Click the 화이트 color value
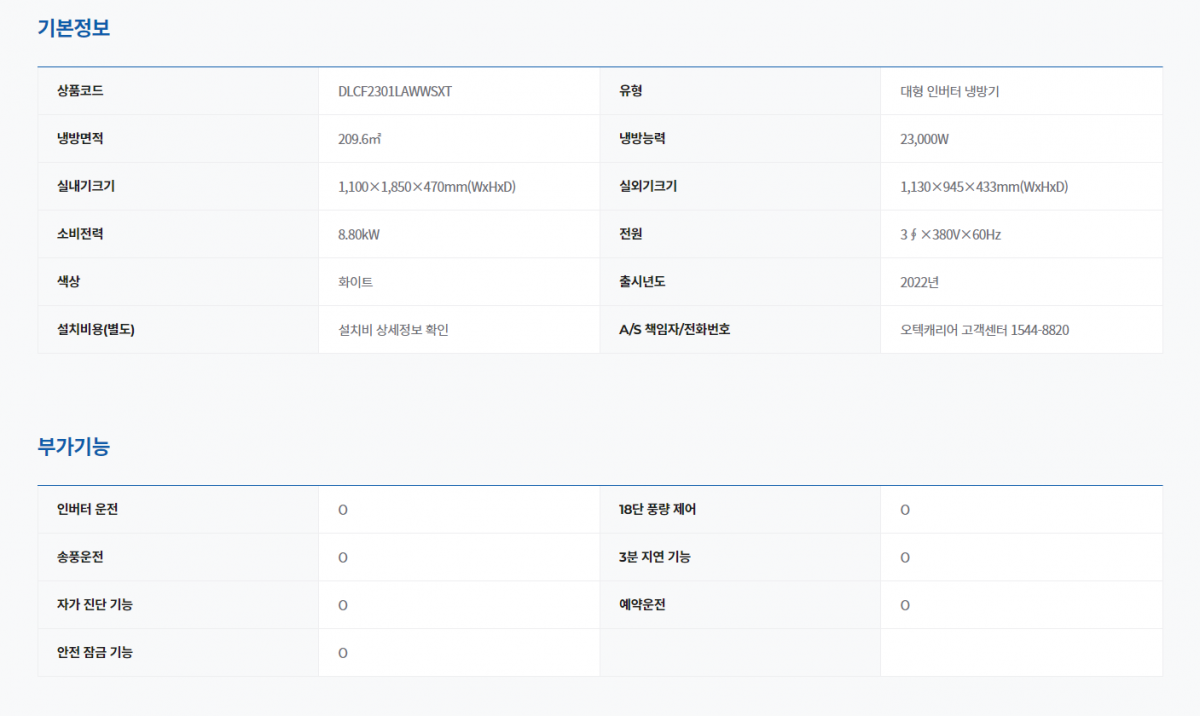Screen dimensions: 1200x716 (356, 282)
